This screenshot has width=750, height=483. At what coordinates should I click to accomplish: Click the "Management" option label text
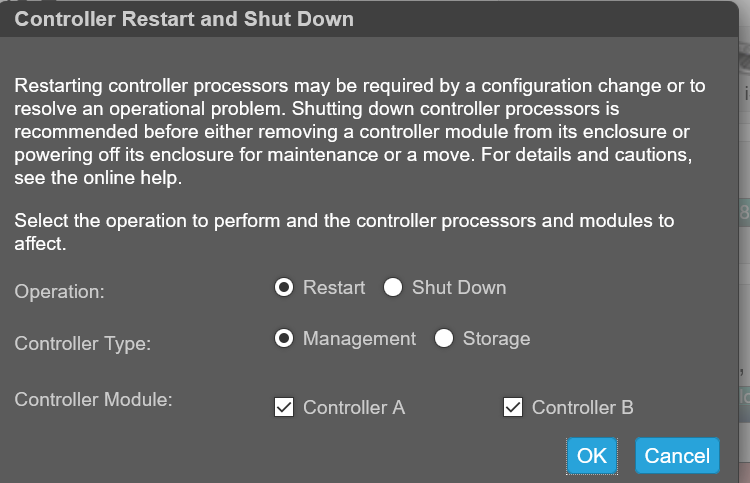359,339
